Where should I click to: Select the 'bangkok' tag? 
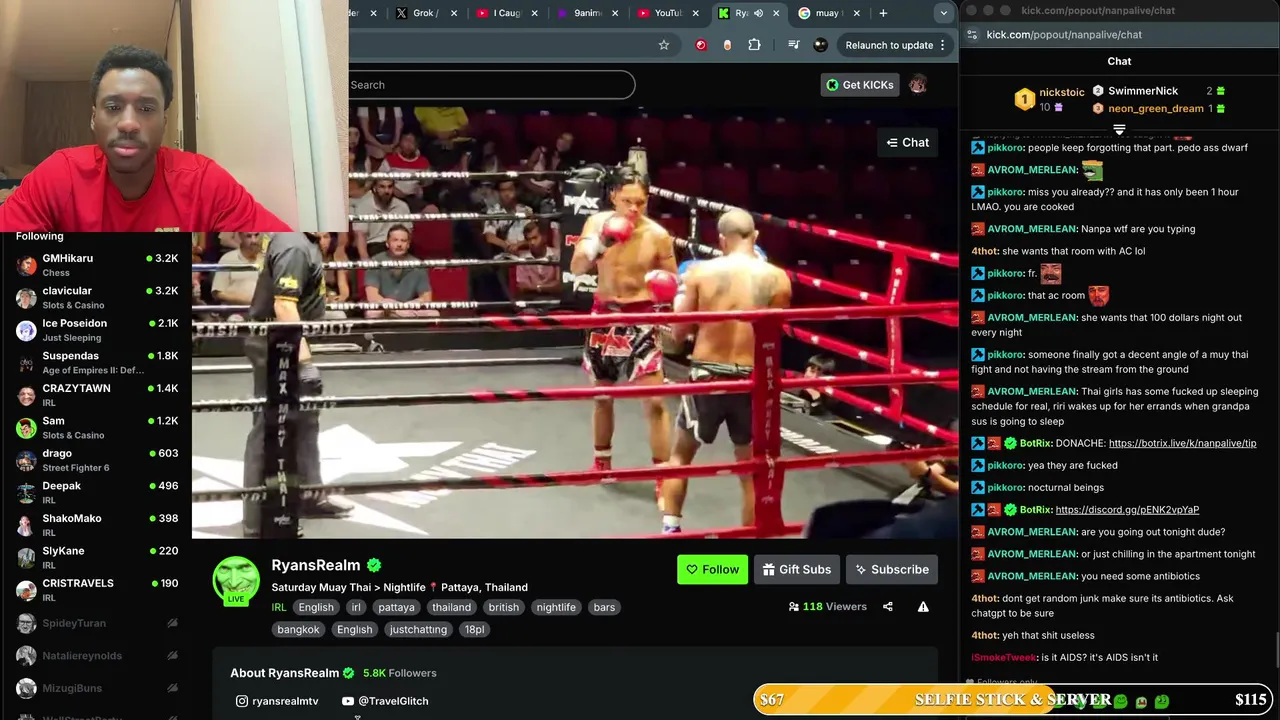(298, 629)
